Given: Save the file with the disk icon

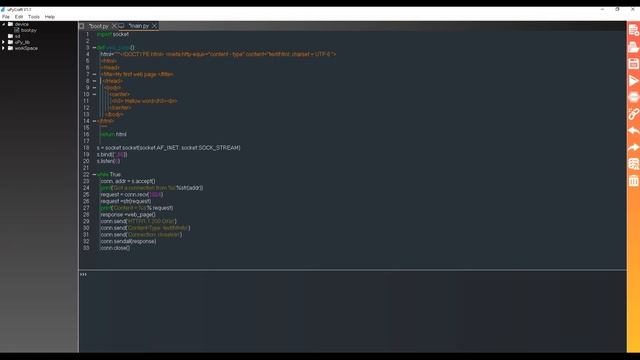Looking at the screenshot, I should 633,64.
